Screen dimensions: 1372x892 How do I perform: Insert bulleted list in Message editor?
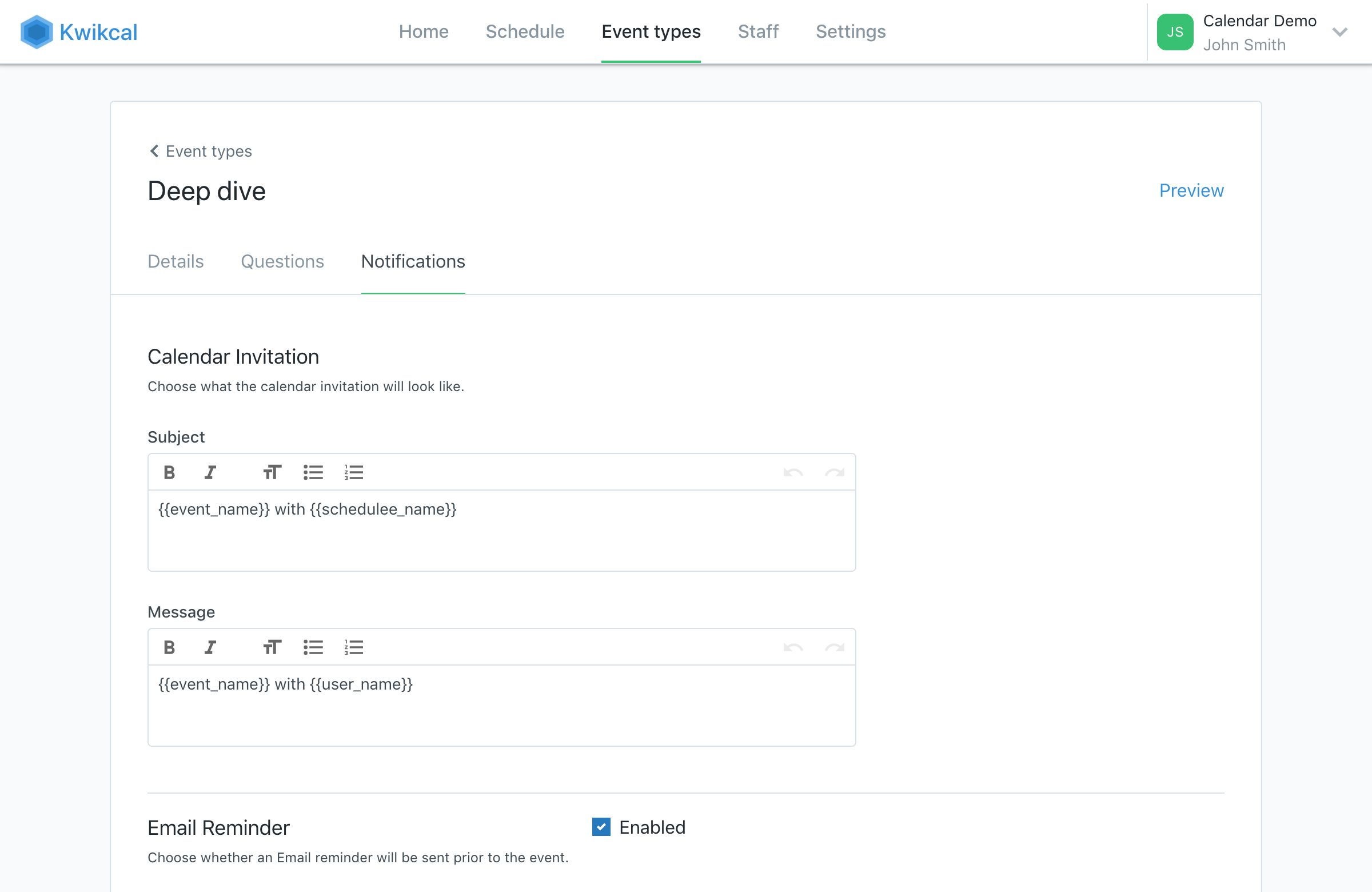(313, 647)
